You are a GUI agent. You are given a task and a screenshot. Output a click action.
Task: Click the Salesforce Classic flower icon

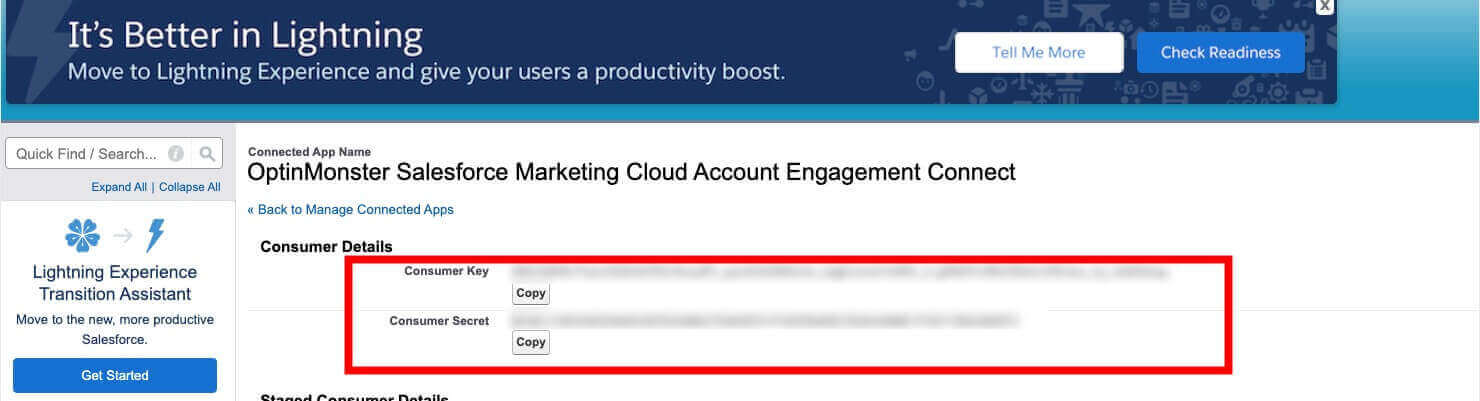pyautogui.click(x=82, y=236)
